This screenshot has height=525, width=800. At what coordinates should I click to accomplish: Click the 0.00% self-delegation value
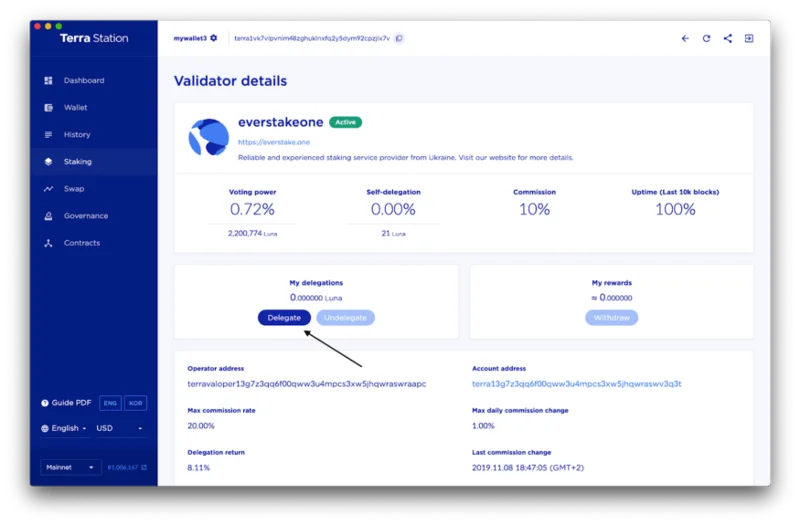pyautogui.click(x=393, y=209)
